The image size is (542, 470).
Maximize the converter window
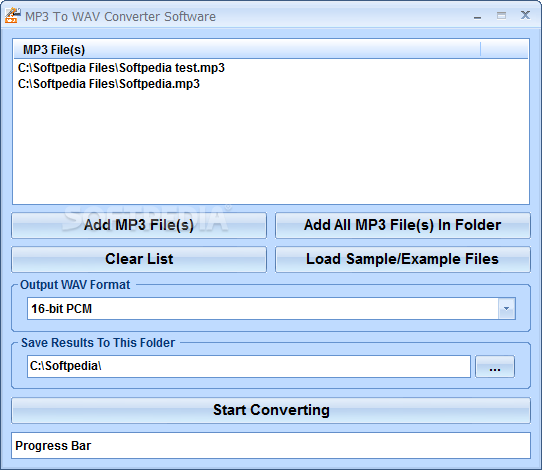pos(502,16)
